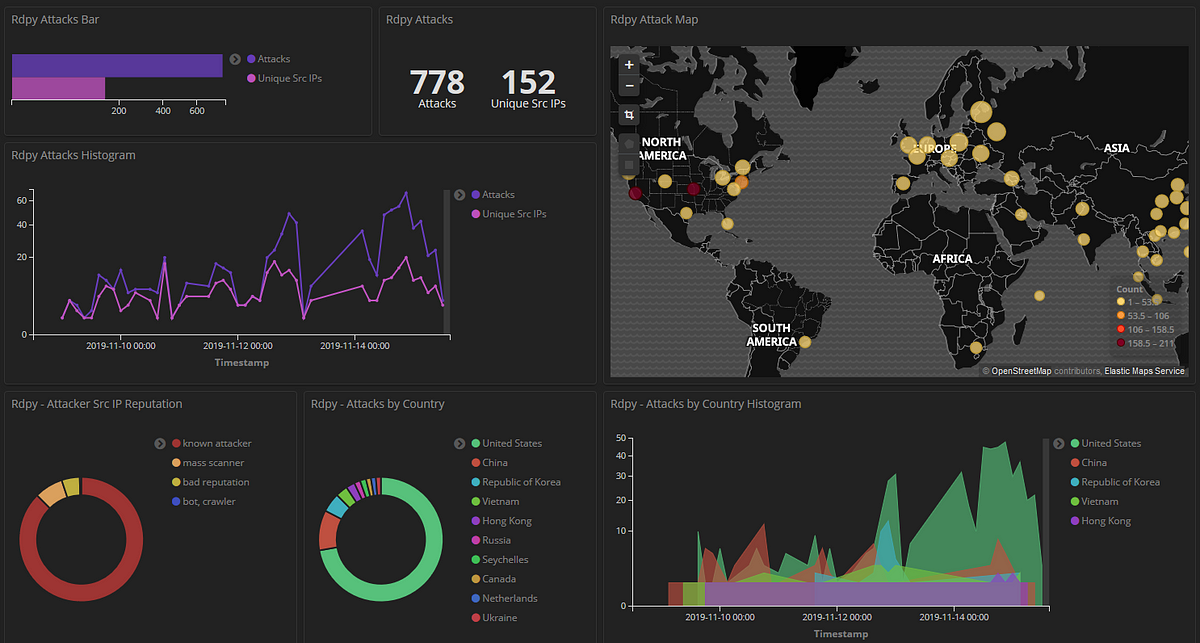Viewport: 1200px width, 643px height.
Task: Click the 778 Attacks metric value
Action: (437, 82)
